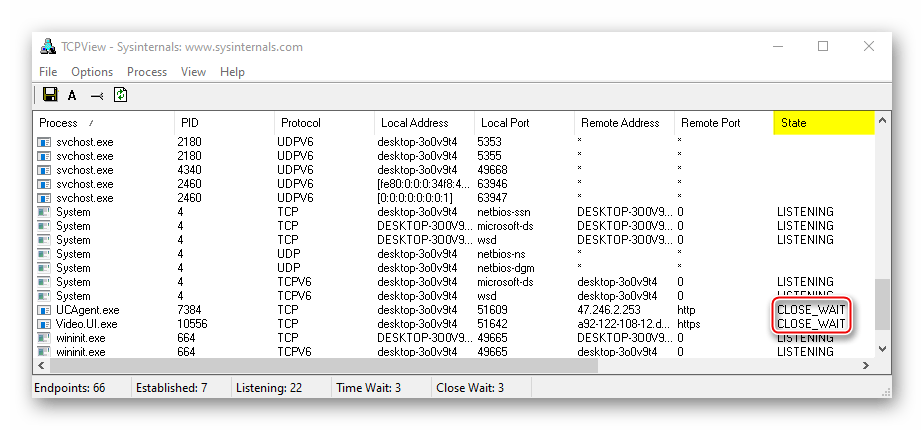This screenshot has width=924, height=430.
Task: Select the UCAgent.exe process icon
Action: [x=44, y=310]
